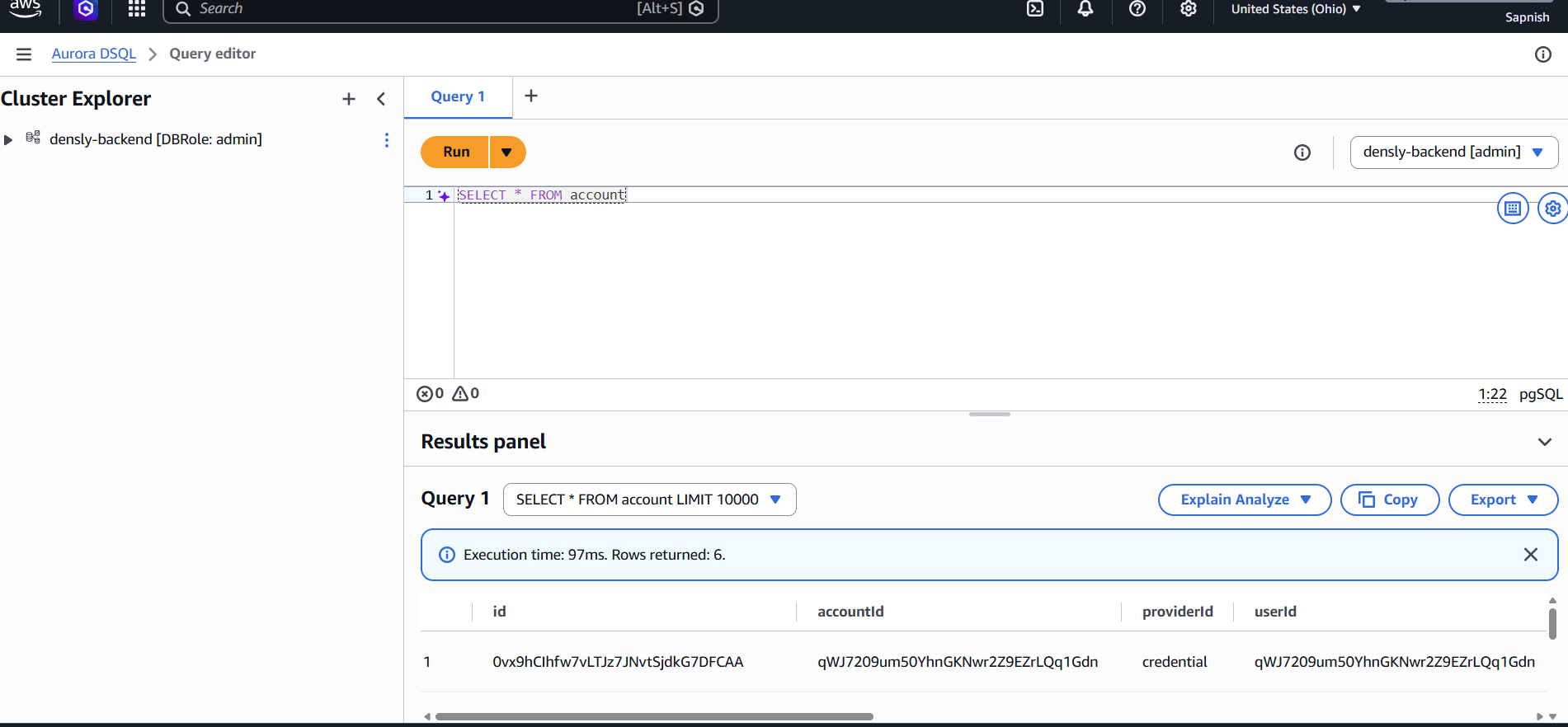This screenshot has height=727, width=1568.
Task: Open the Explain Analyze dropdown button
Action: (x=1245, y=500)
